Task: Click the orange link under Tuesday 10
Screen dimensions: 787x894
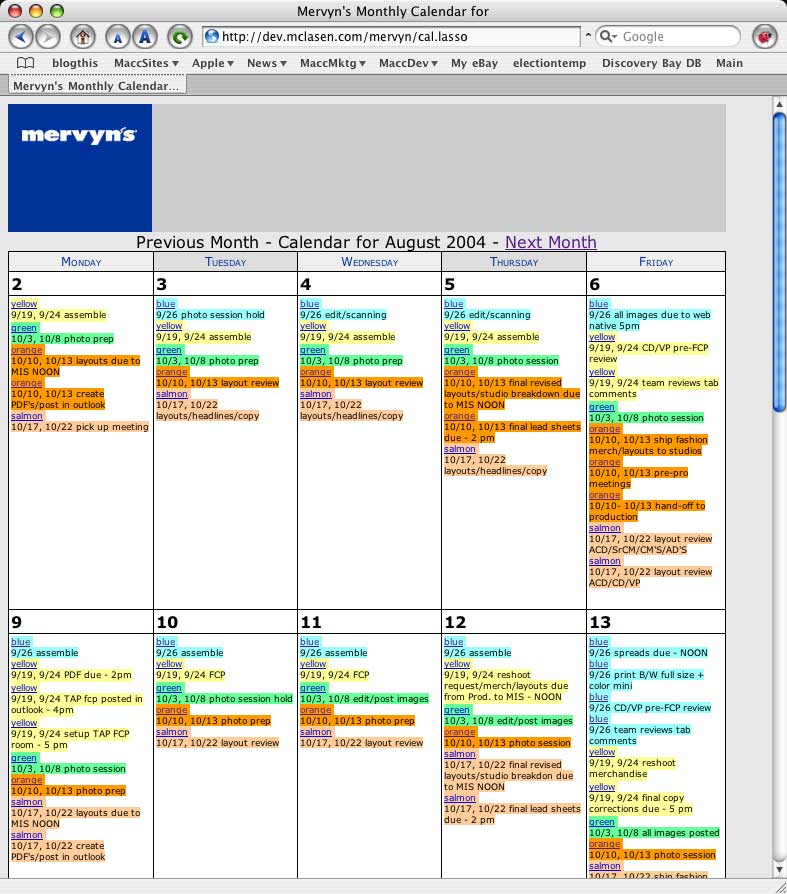Action: [x=172, y=710]
